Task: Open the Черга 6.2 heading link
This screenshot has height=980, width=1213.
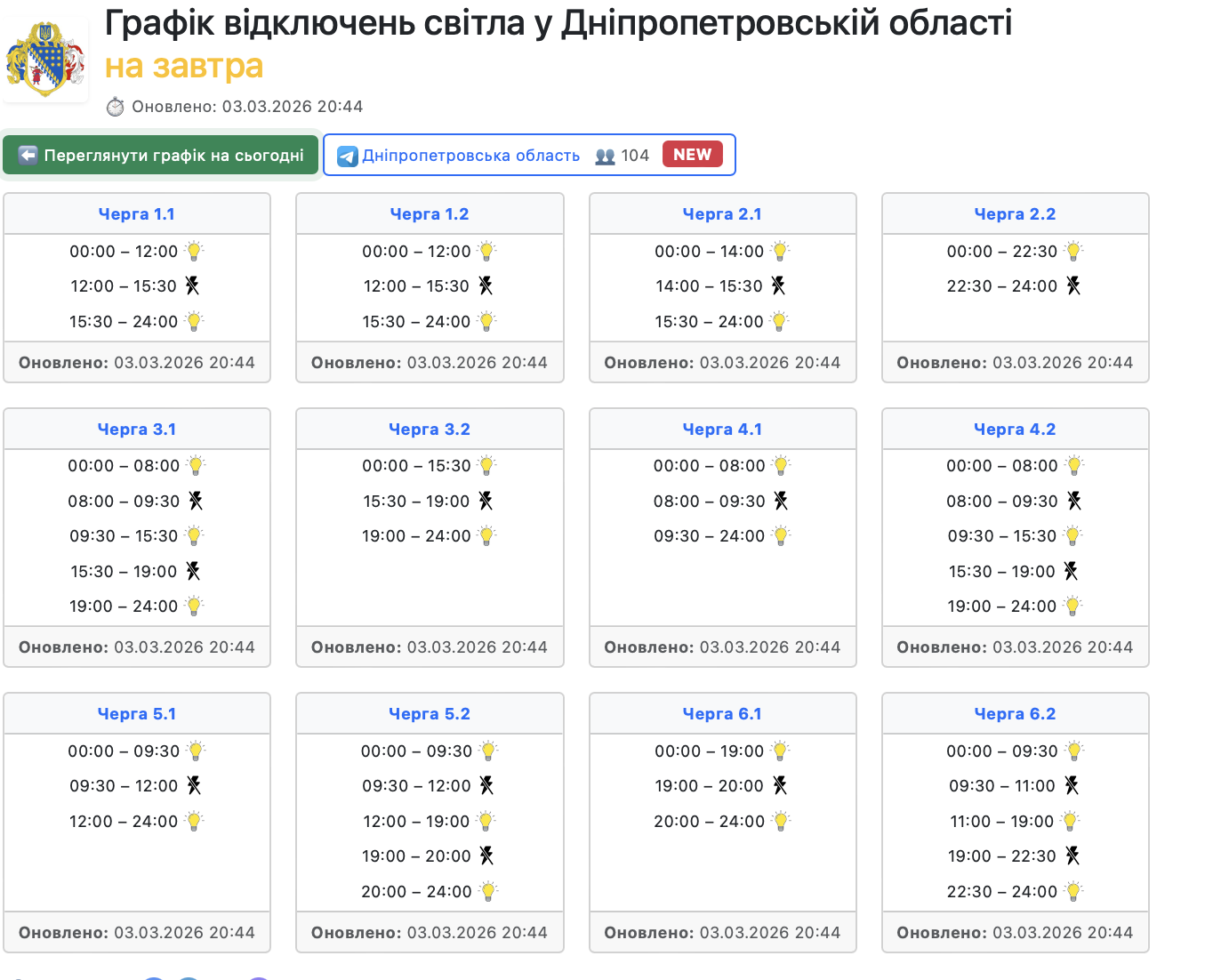Action: click(1015, 714)
